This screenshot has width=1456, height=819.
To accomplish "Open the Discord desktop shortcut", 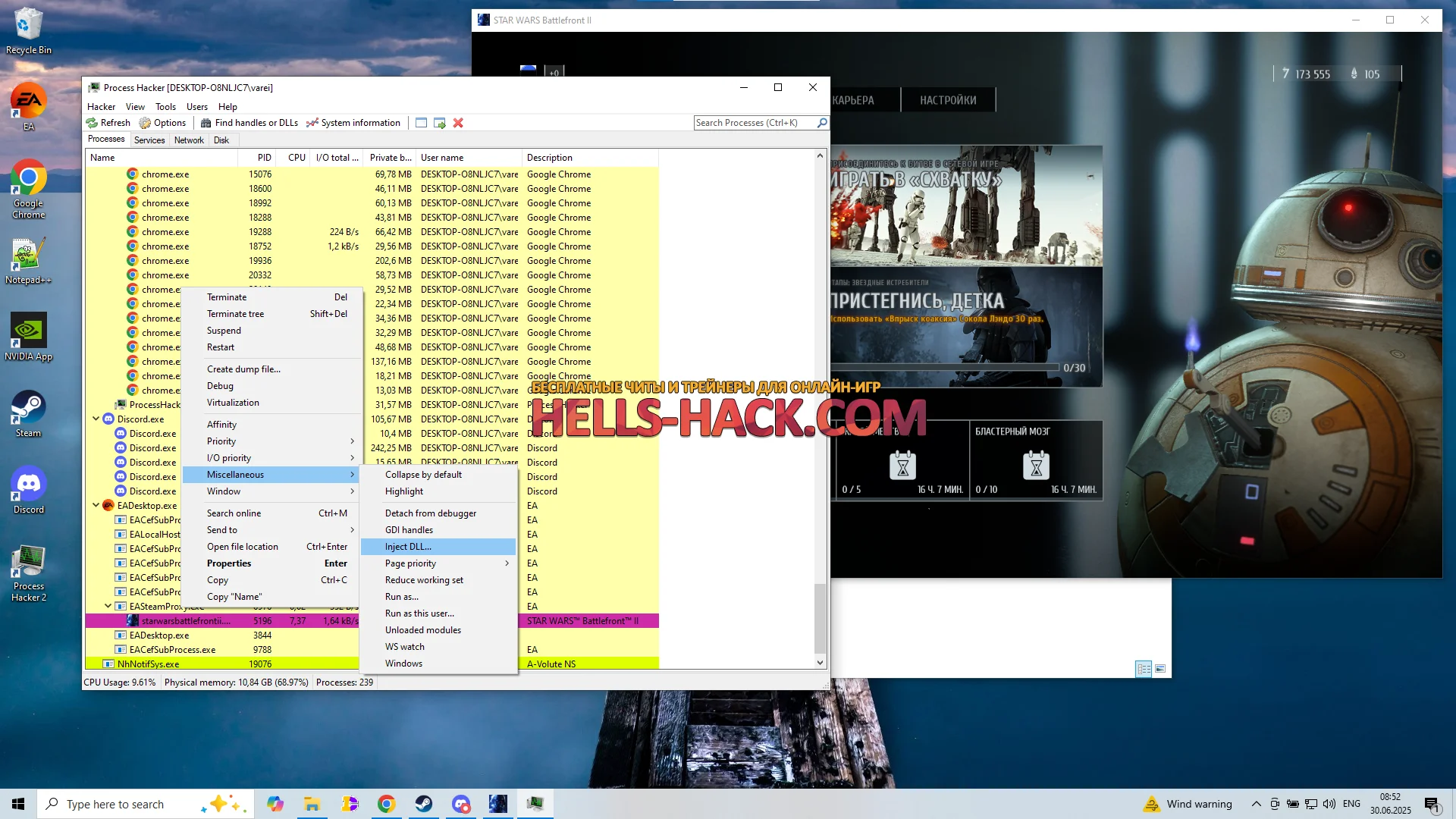I will (29, 491).
